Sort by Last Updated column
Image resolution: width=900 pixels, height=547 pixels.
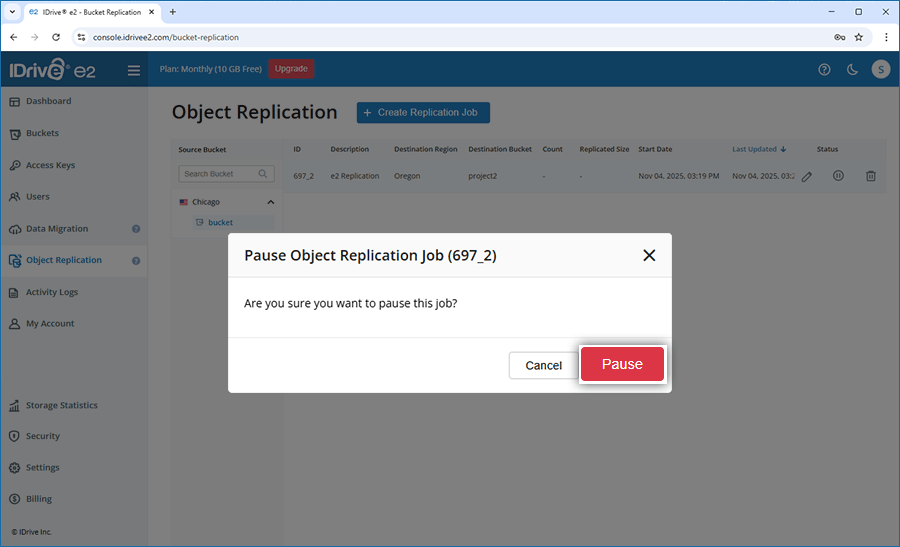(x=759, y=149)
